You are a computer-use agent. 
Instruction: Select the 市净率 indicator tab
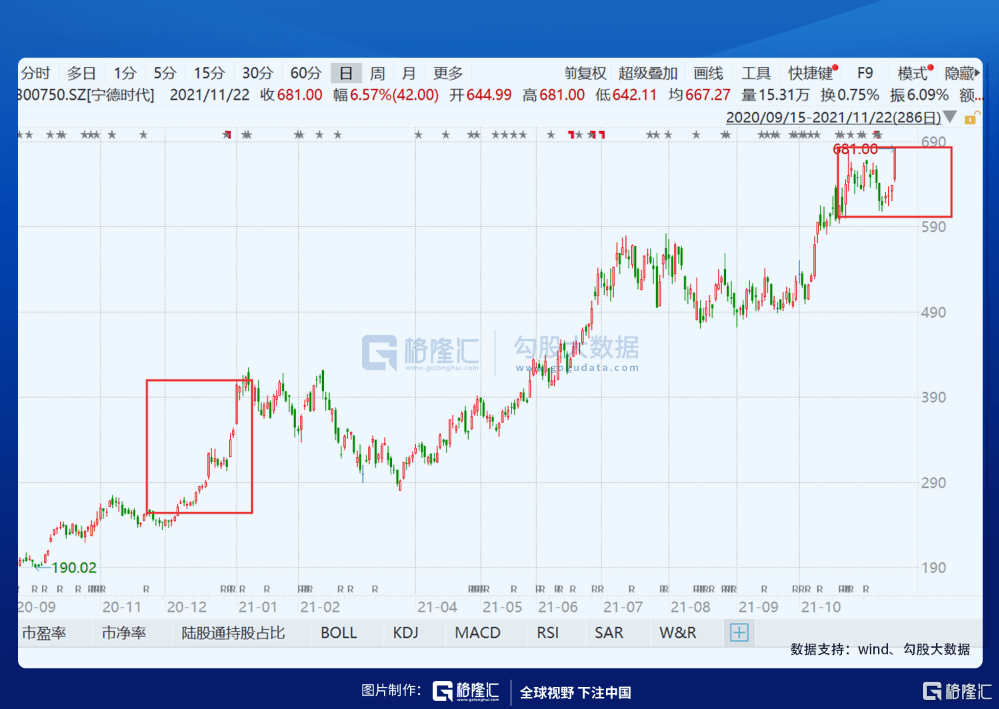point(124,633)
